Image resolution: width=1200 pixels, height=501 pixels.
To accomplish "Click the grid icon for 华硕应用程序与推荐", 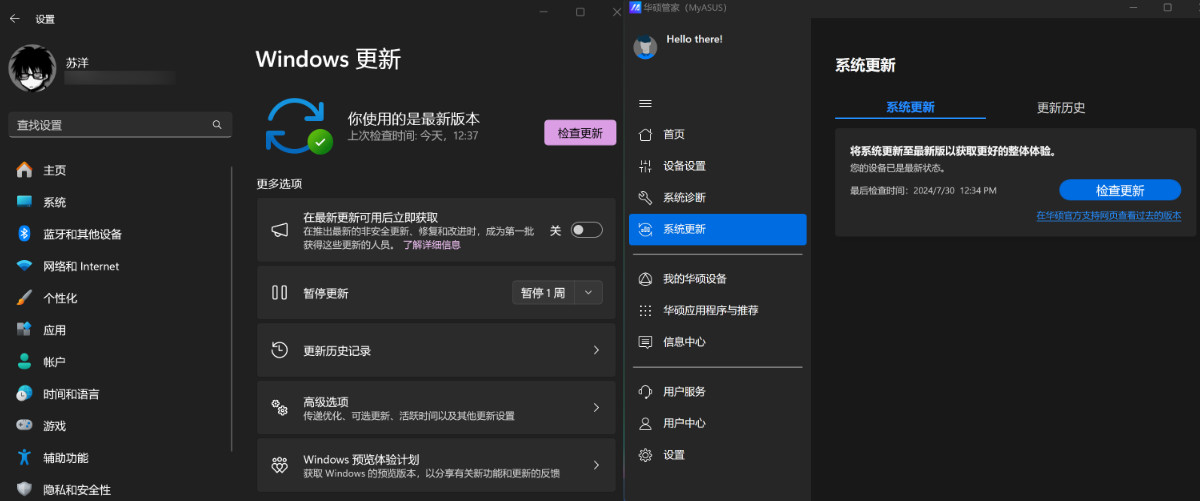I will pos(645,310).
